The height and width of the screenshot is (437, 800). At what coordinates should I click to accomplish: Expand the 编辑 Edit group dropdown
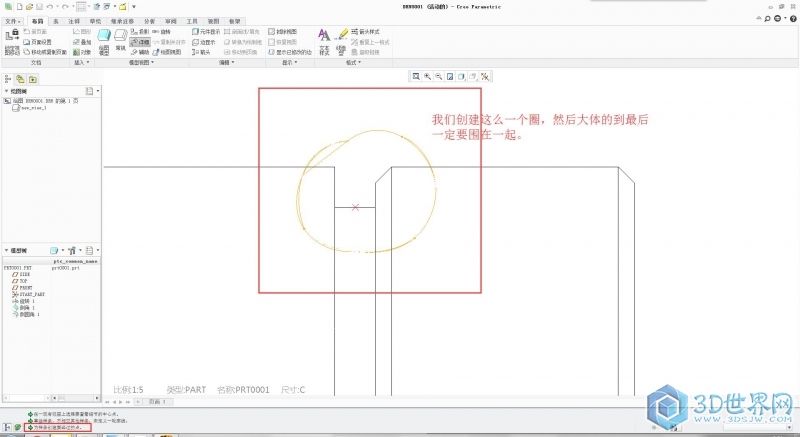tap(227, 62)
